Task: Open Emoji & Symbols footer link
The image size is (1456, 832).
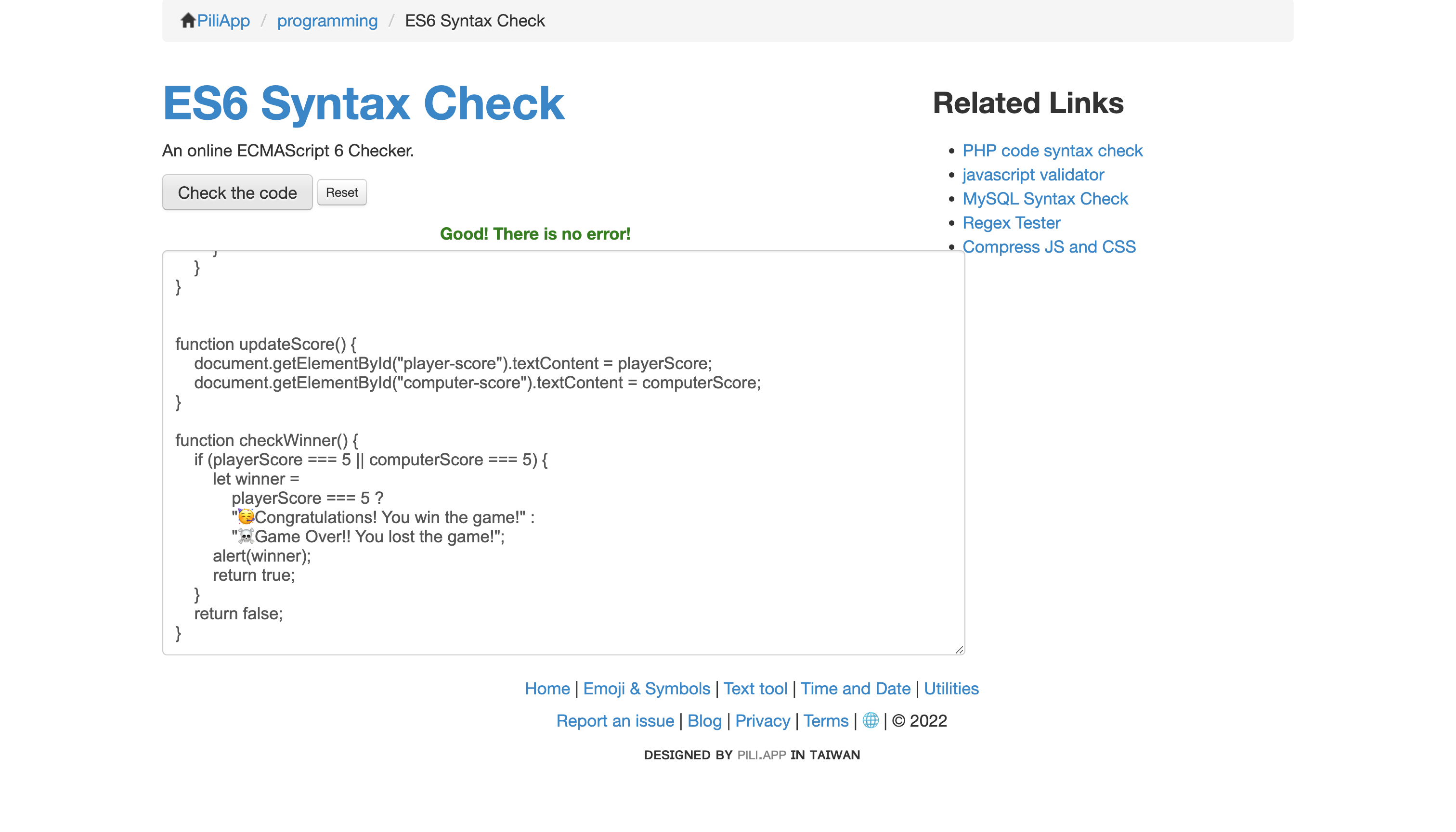Action: (646, 689)
